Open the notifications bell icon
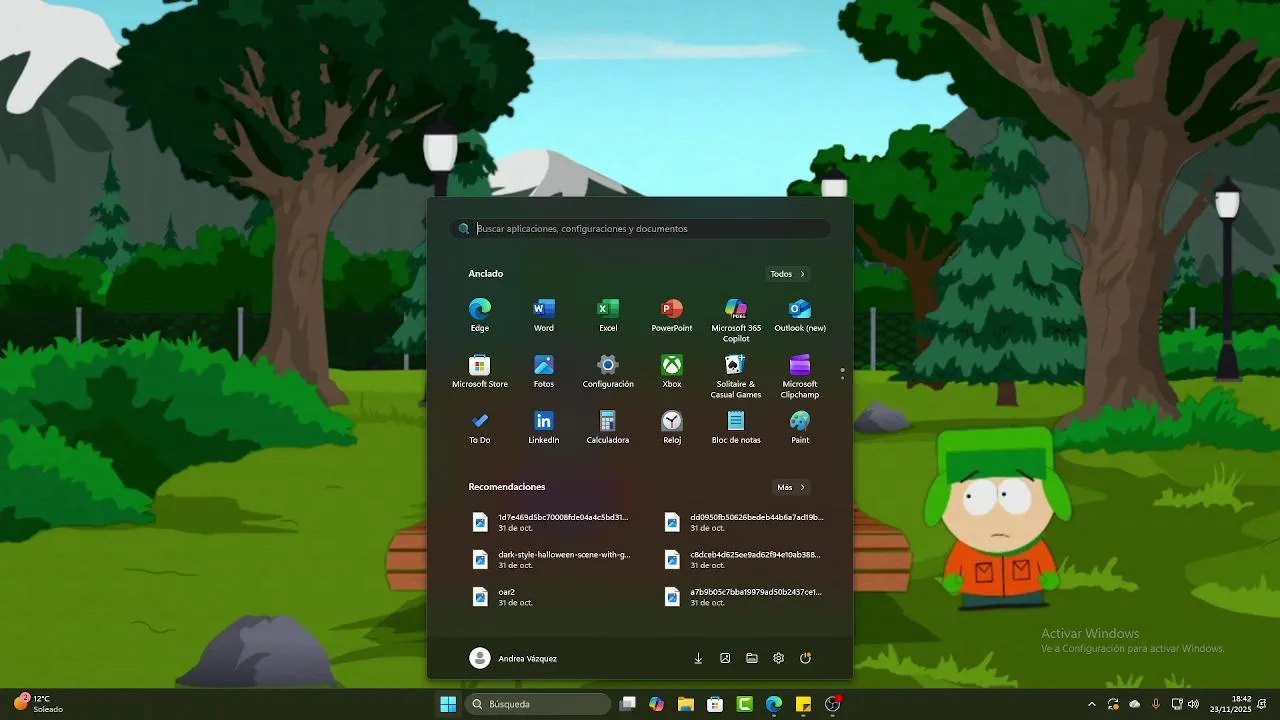 tap(1263, 704)
